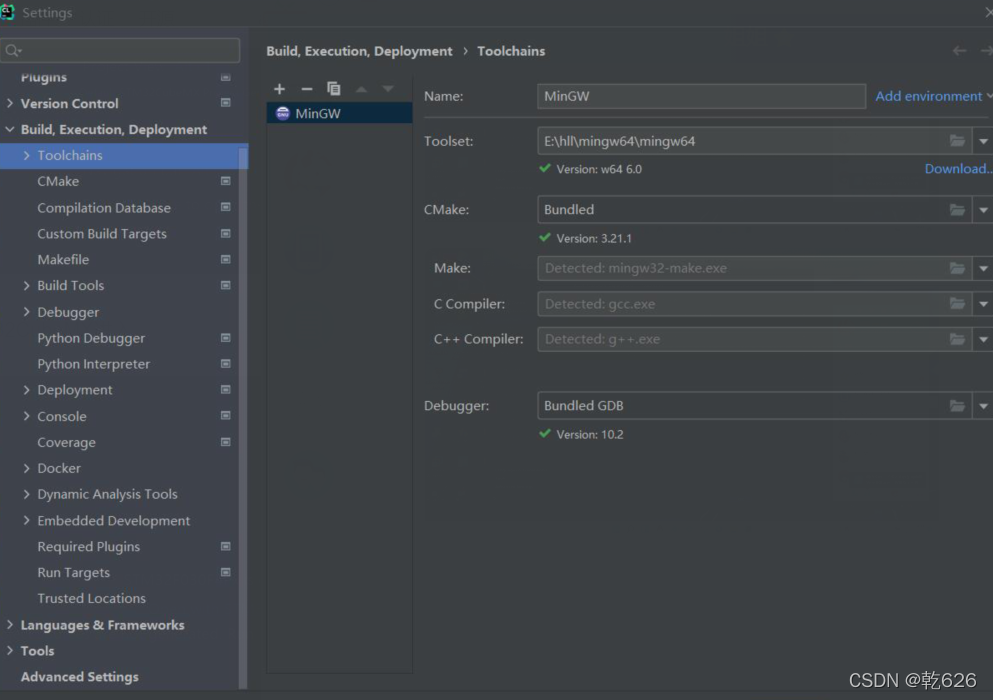Screen dimensions: 993x700
Task: Open the Toolset path dropdown
Action: [983, 141]
